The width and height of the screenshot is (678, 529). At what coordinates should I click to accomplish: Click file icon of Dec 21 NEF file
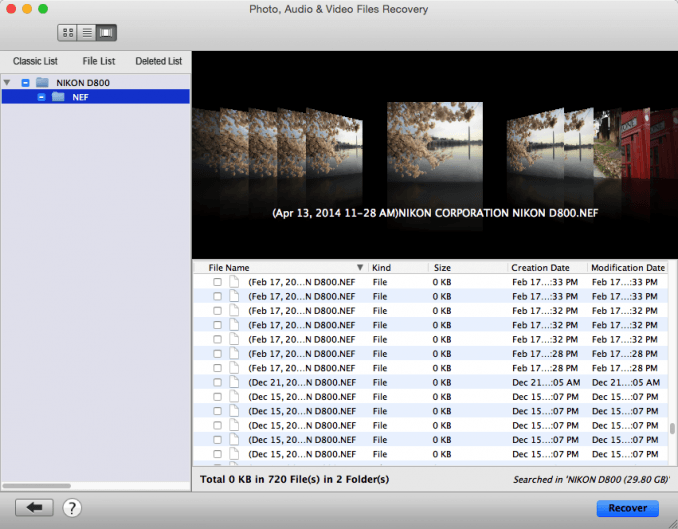point(234,382)
